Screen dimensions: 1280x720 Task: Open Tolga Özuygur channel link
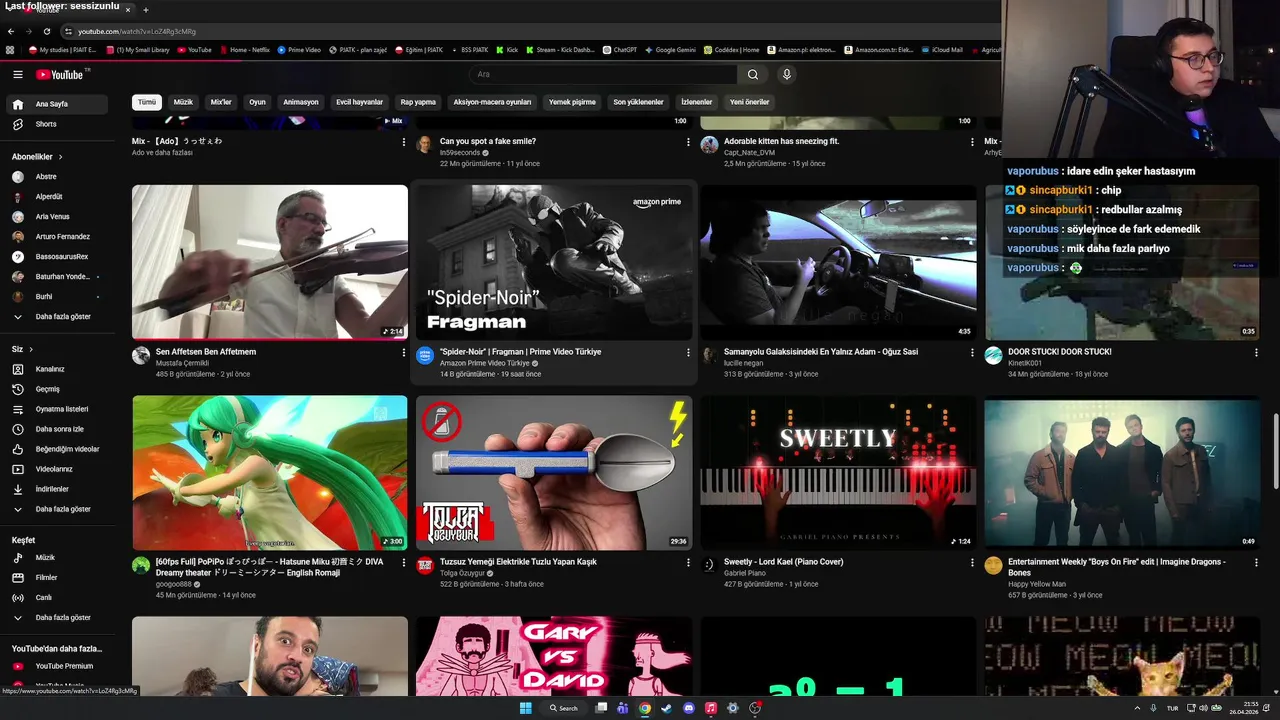[x=463, y=574]
